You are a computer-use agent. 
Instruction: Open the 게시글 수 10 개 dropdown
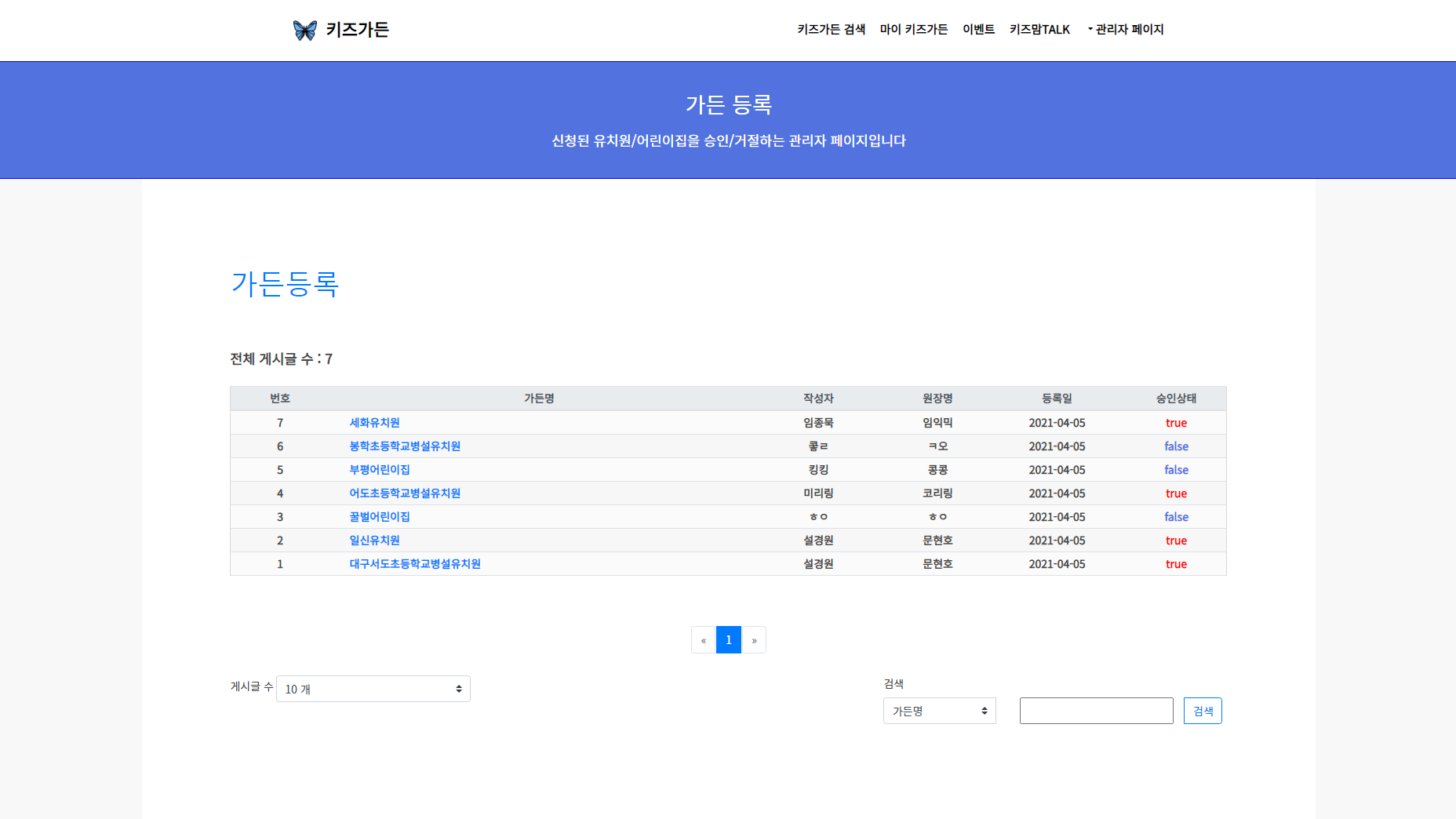coord(373,689)
